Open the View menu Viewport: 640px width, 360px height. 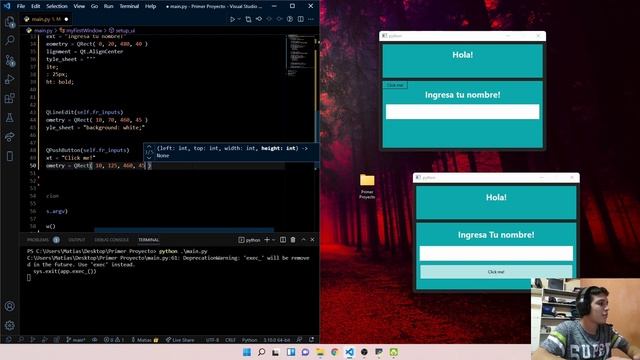[x=79, y=6]
